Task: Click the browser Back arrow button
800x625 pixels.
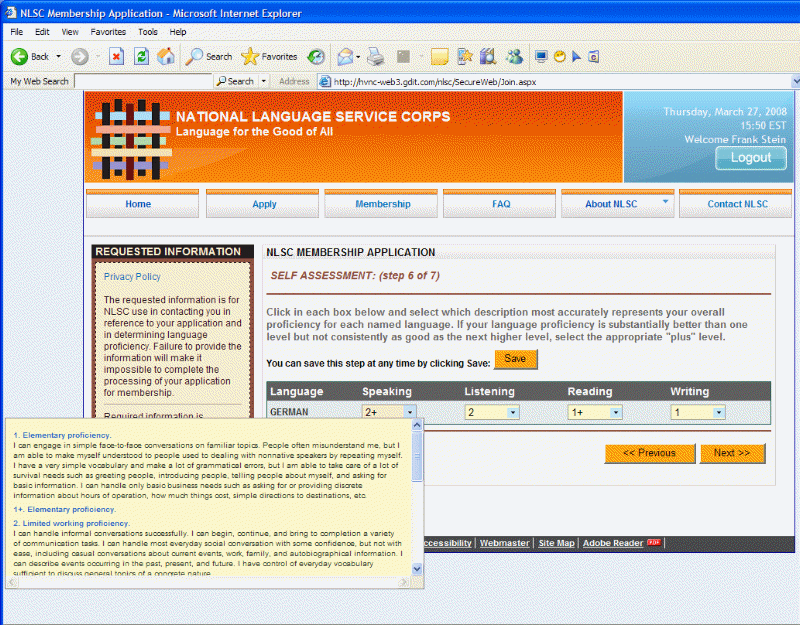Action: coord(19,57)
